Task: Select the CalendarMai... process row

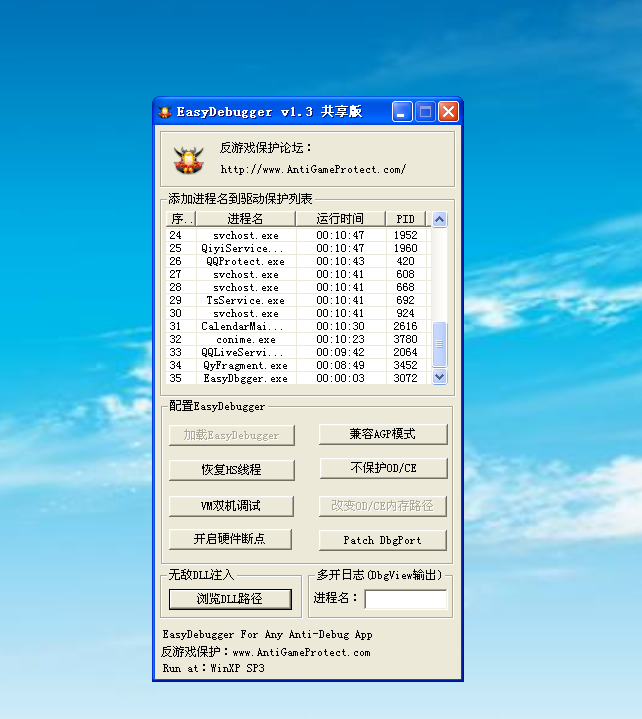Action: (x=298, y=326)
